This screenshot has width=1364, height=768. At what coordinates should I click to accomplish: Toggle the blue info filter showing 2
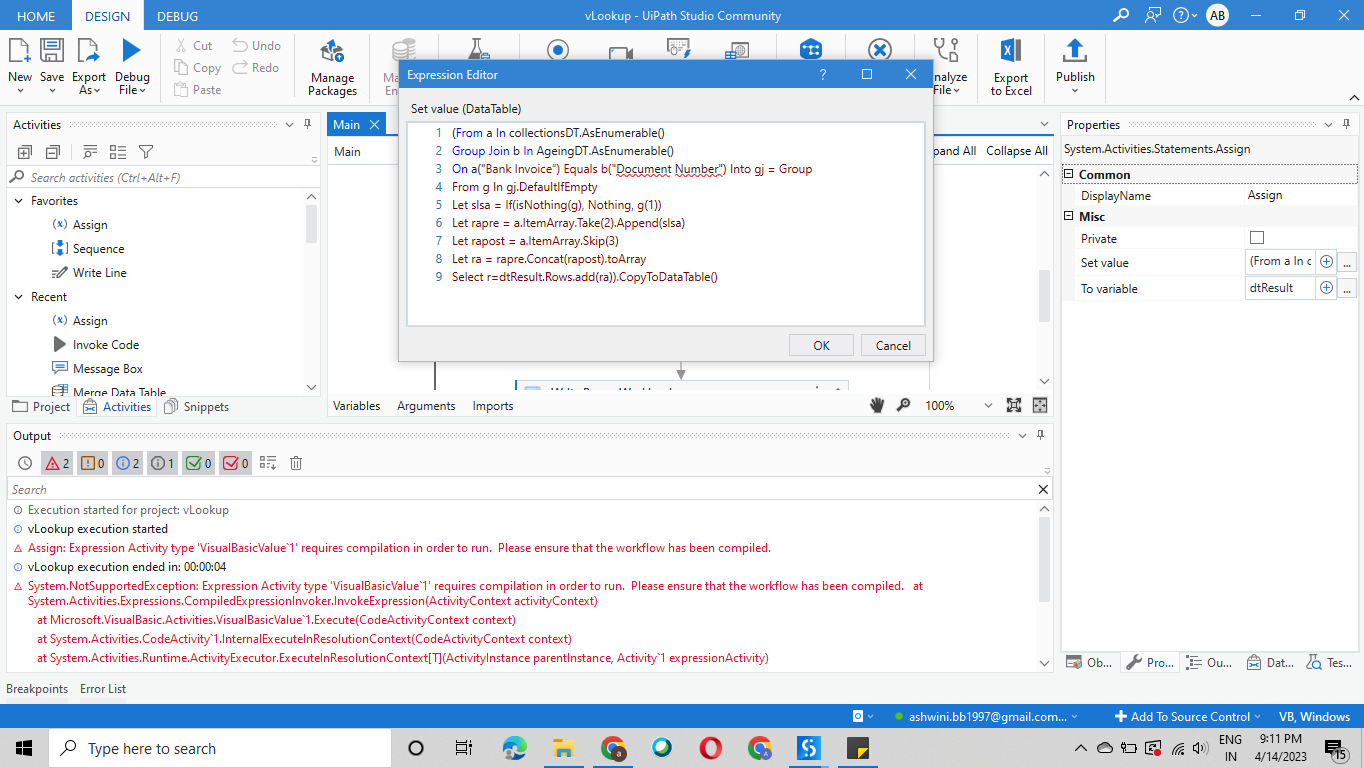[128, 463]
